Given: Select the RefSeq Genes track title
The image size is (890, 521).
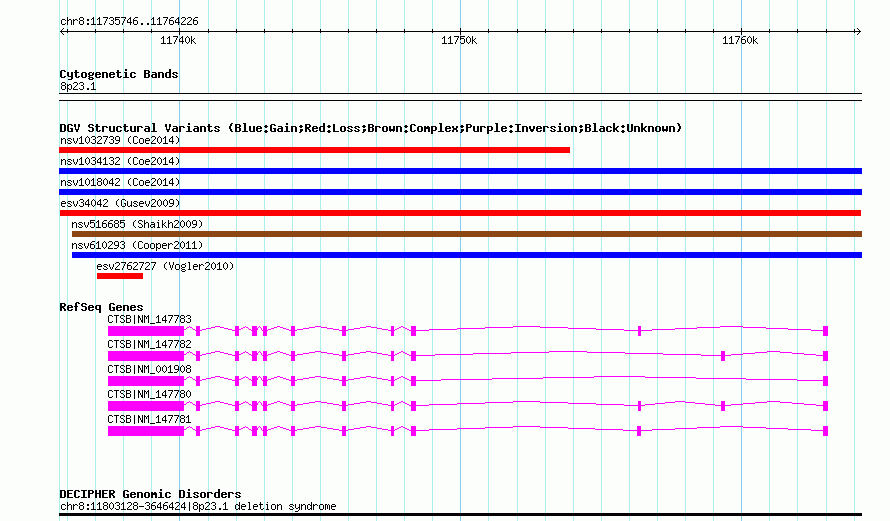Looking at the screenshot, I should pos(101,307).
